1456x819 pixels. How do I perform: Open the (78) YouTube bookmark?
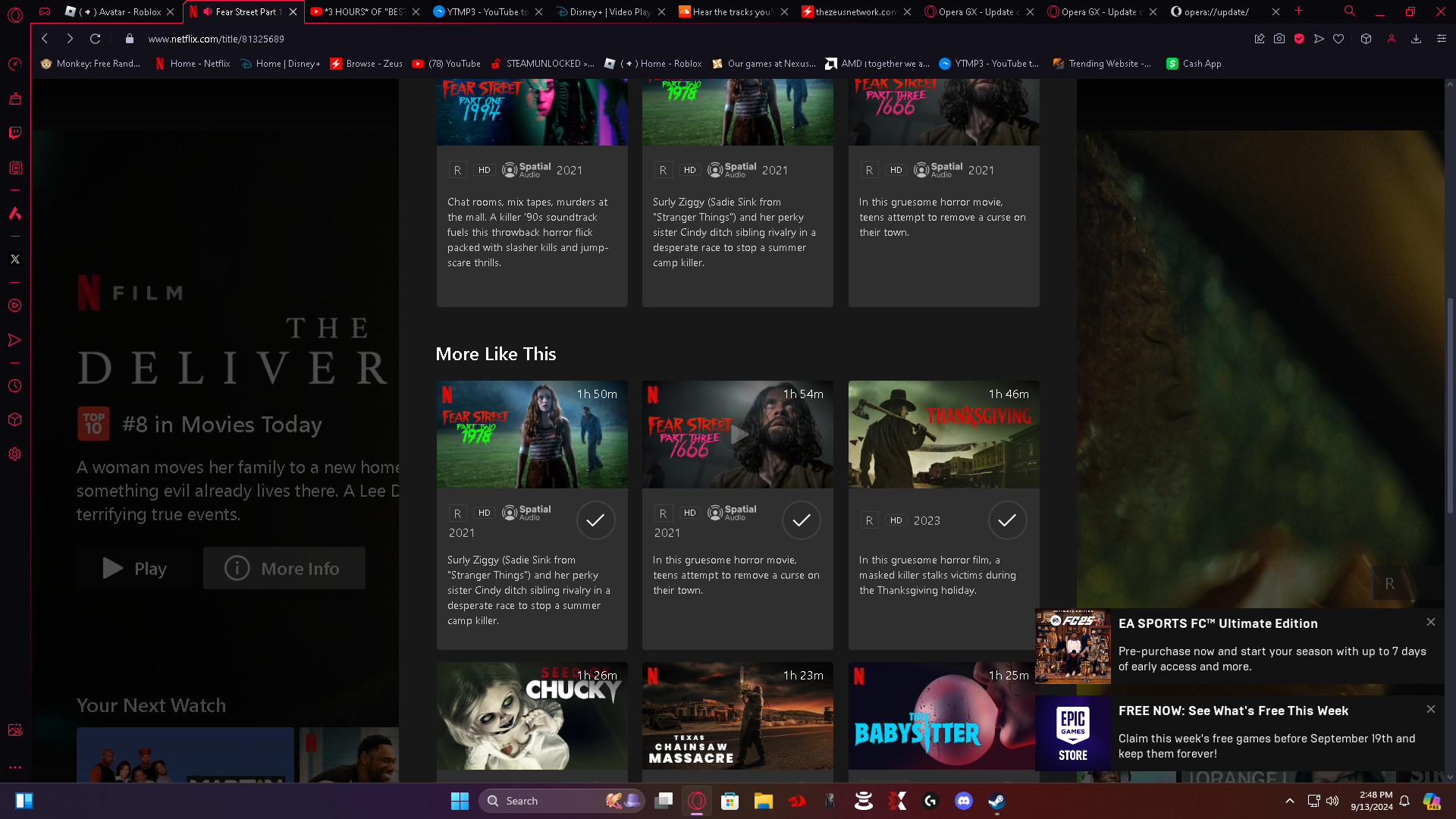click(446, 64)
